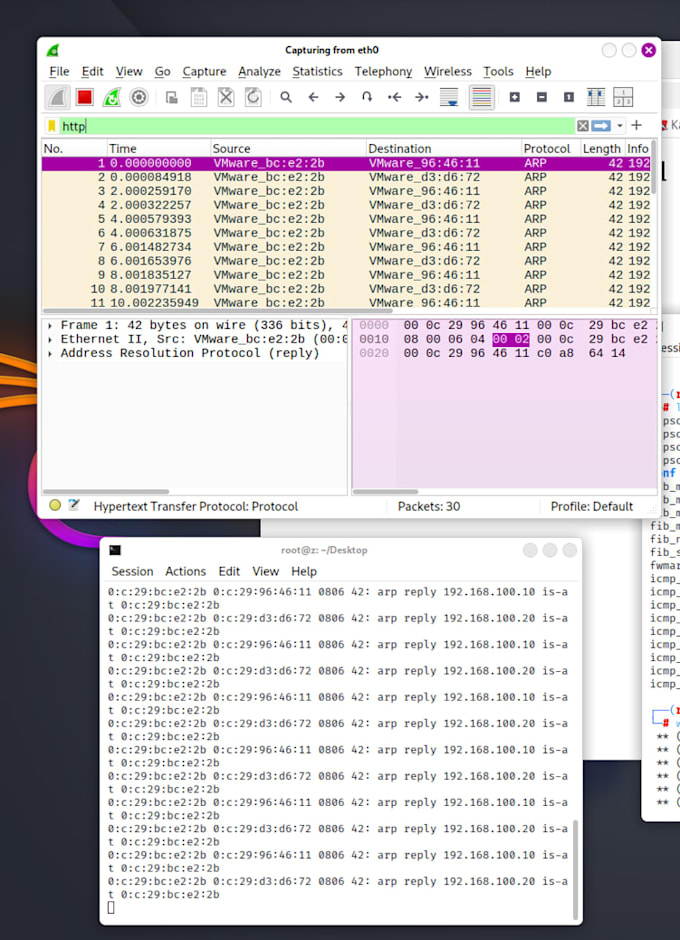The image size is (680, 940).
Task: Open Find a packet magnifier
Action: (286, 97)
